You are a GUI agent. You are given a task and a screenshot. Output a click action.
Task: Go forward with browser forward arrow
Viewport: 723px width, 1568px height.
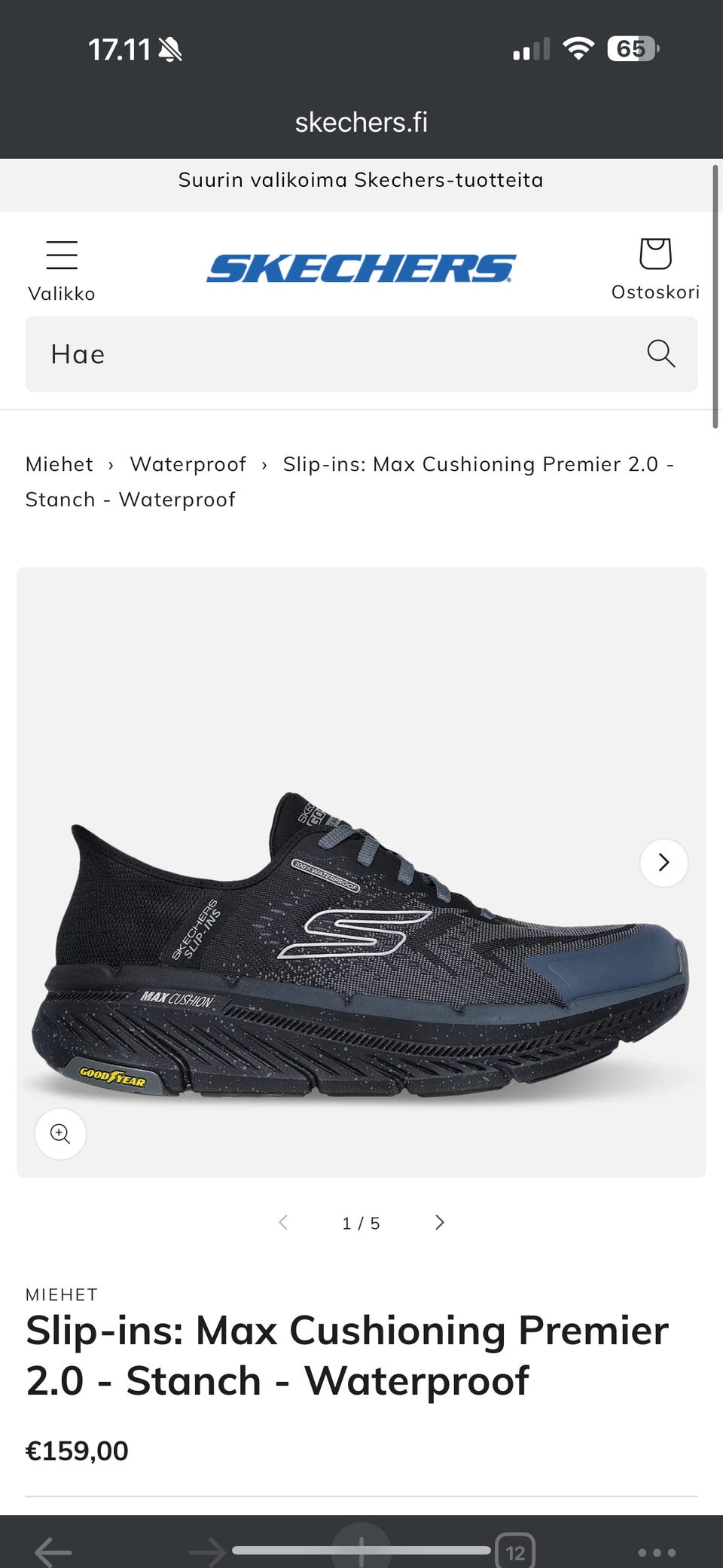click(x=207, y=1551)
